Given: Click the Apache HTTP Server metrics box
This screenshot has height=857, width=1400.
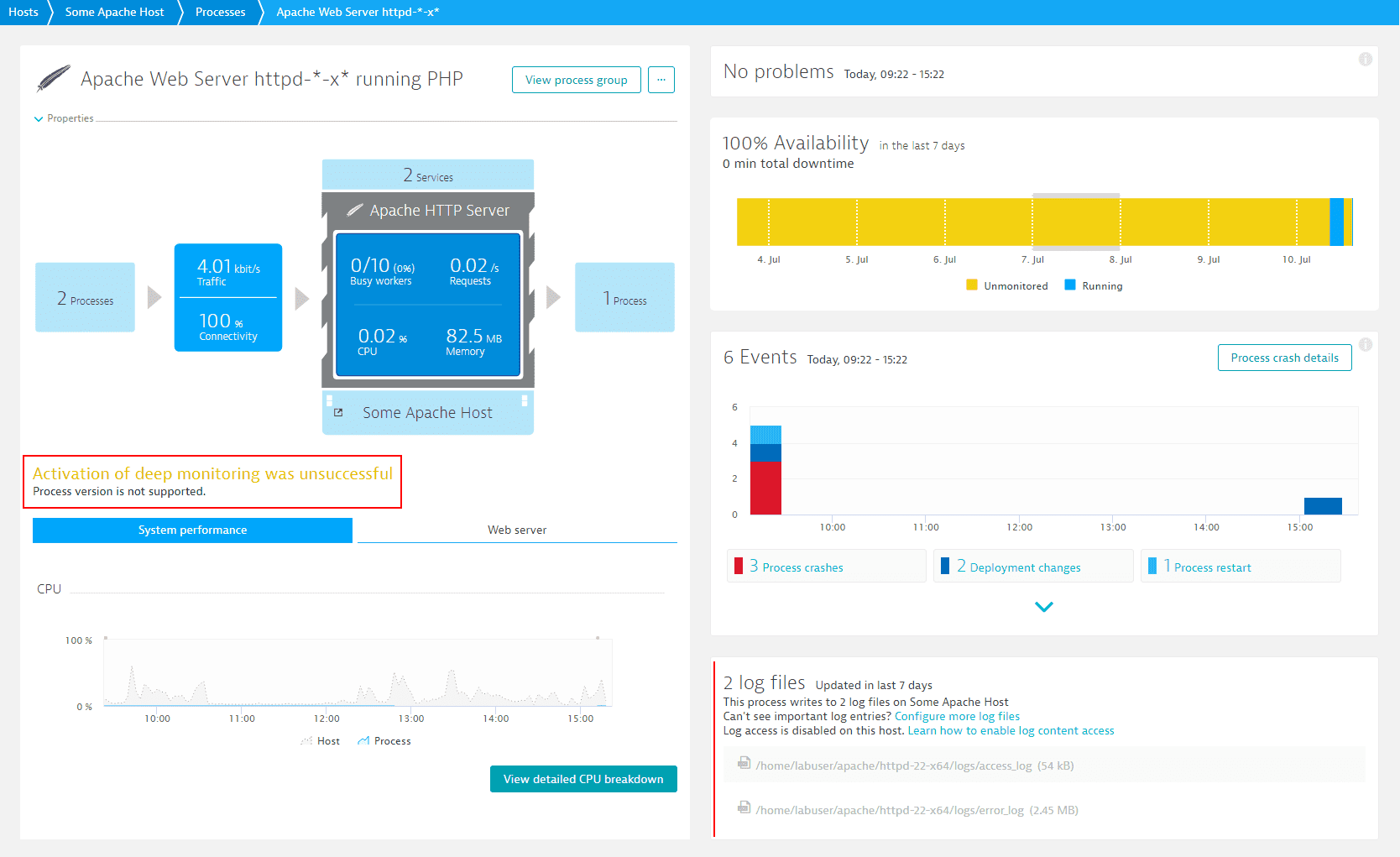Looking at the screenshot, I should tap(428, 305).
